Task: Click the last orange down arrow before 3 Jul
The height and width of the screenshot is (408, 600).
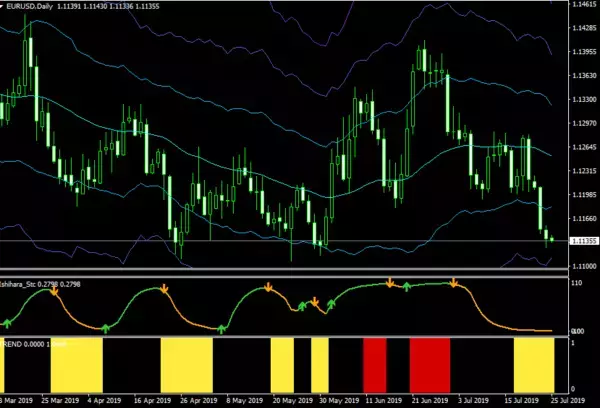Action: click(453, 283)
